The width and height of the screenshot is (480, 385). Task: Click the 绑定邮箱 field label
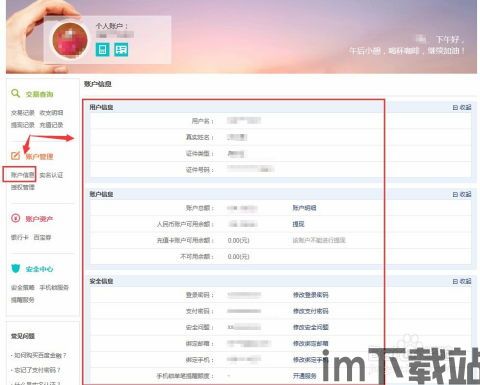click(200, 344)
